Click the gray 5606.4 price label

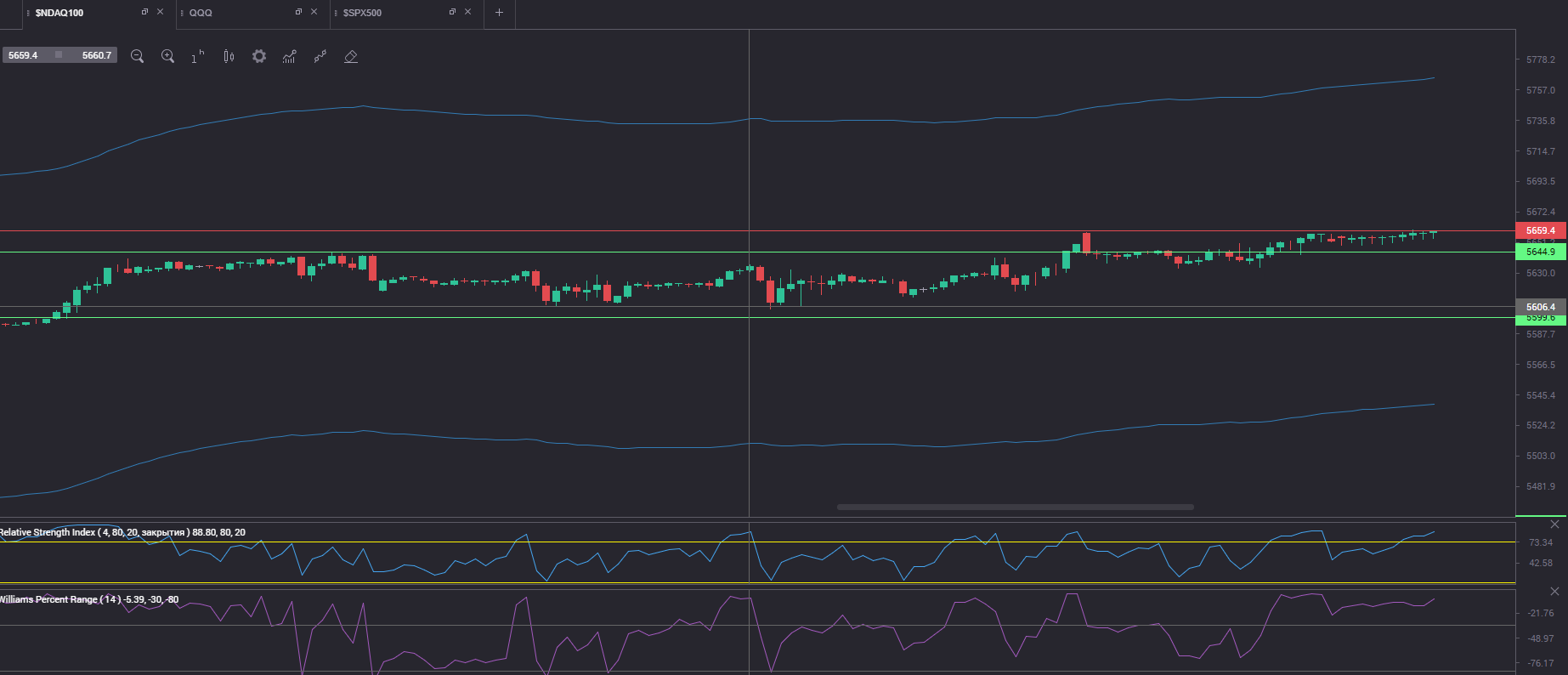pyautogui.click(x=1541, y=307)
